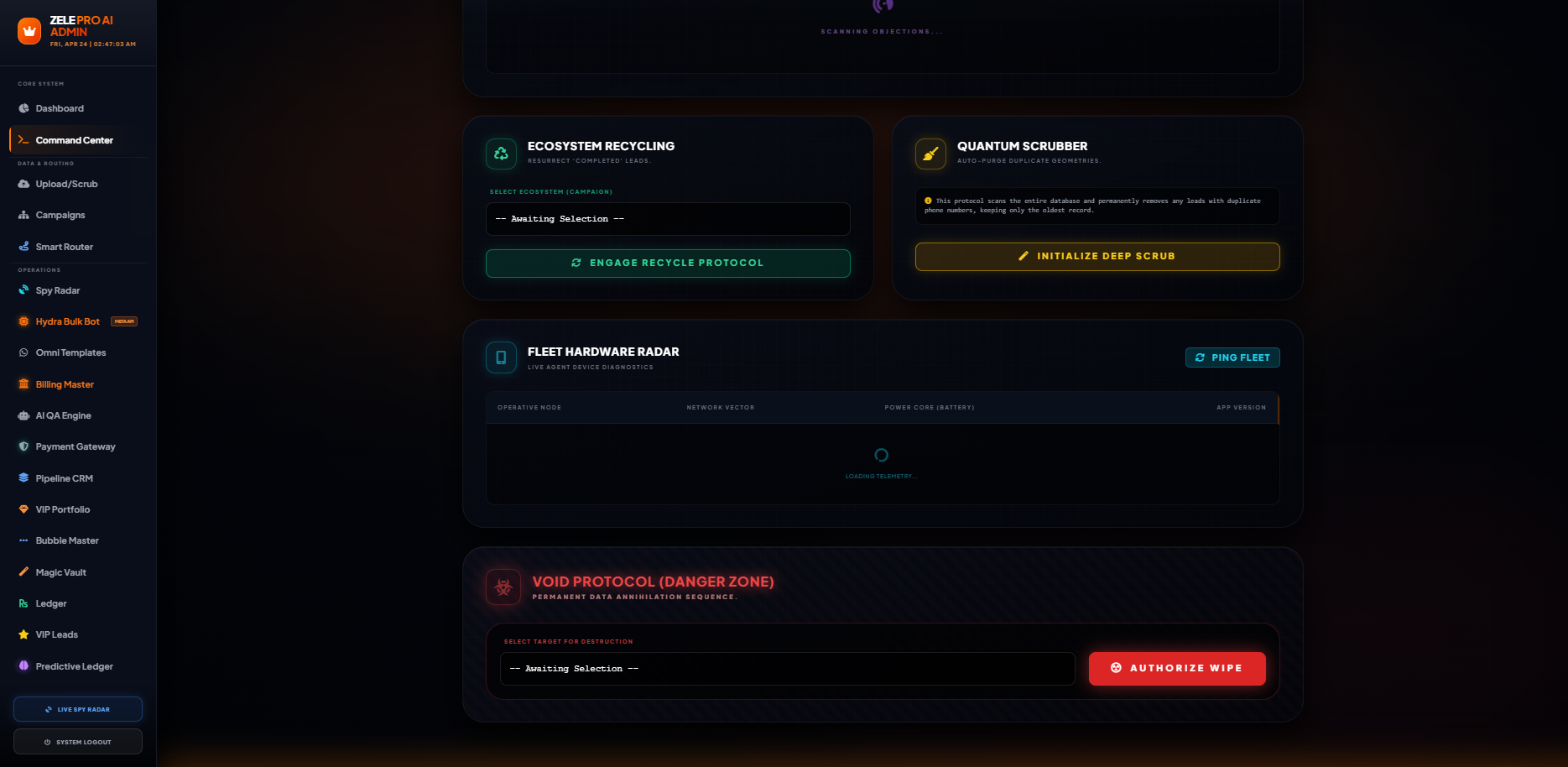Image resolution: width=1568 pixels, height=767 pixels.
Task: Click the Network Vector column header
Action: tap(721, 408)
